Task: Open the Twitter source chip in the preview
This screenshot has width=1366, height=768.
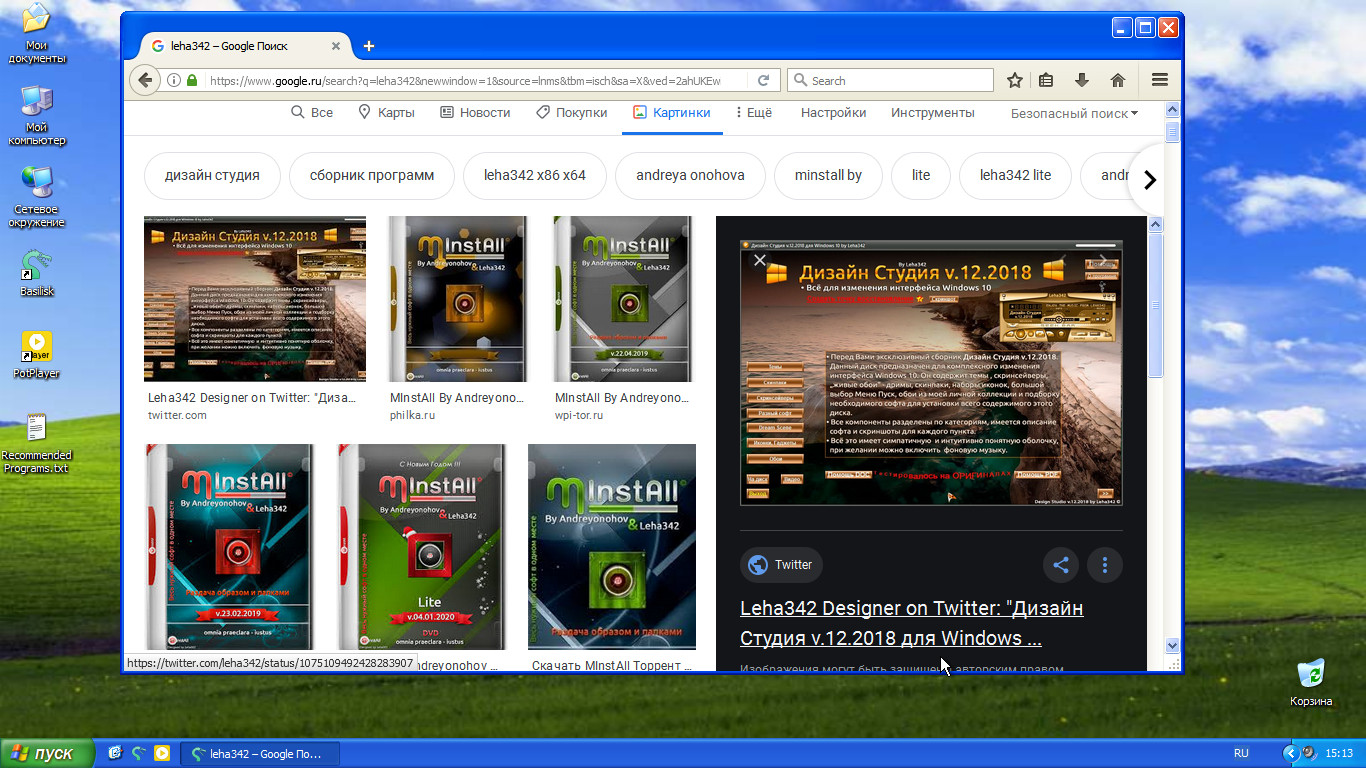Action: [x=781, y=565]
